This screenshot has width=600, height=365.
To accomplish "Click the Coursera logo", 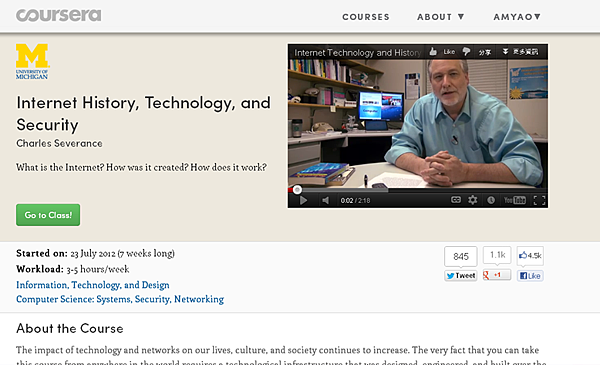I will (x=59, y=15).
